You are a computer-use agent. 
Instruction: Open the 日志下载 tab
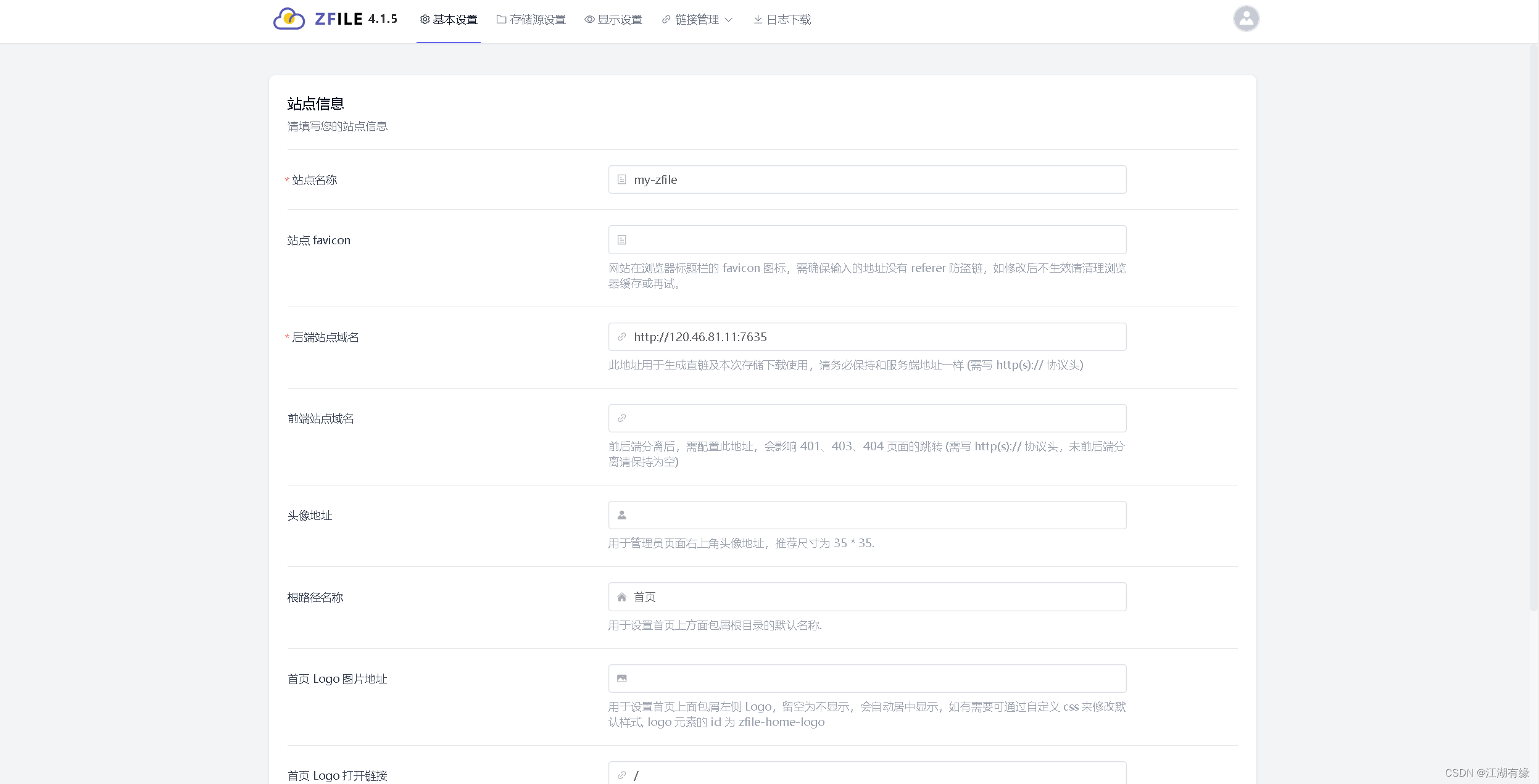tap(782, 20)
